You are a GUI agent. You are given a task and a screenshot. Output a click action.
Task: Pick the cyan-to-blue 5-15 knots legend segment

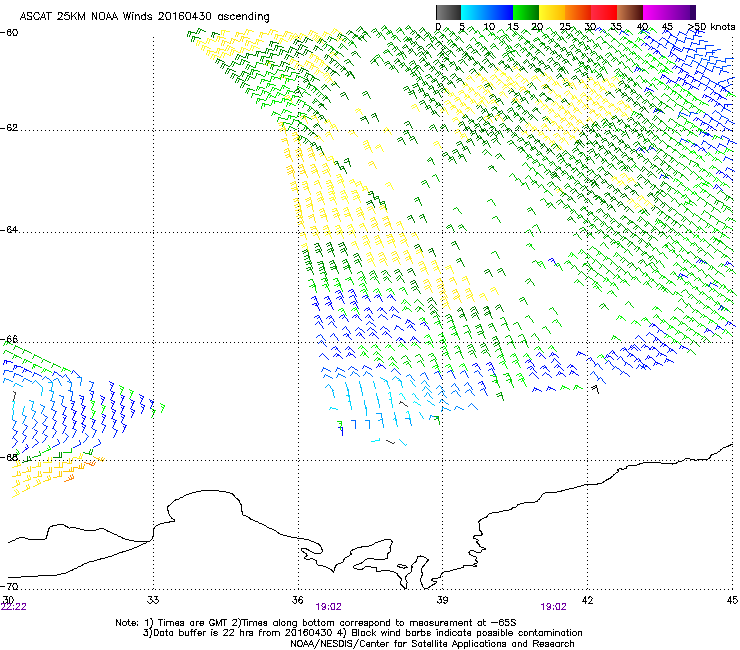click(x=487, y=12)
